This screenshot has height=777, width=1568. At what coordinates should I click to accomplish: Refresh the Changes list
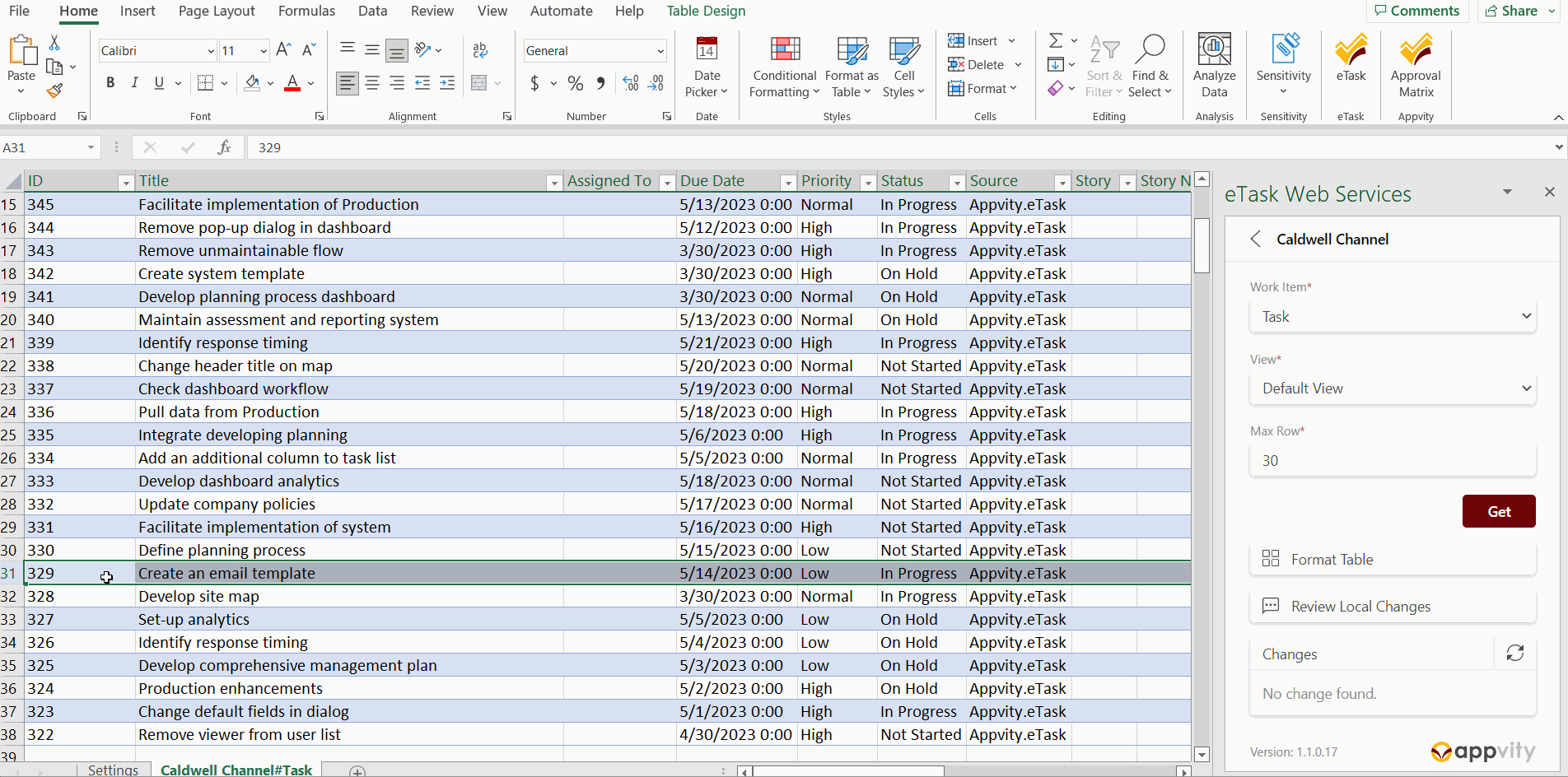pos(1514,654)
